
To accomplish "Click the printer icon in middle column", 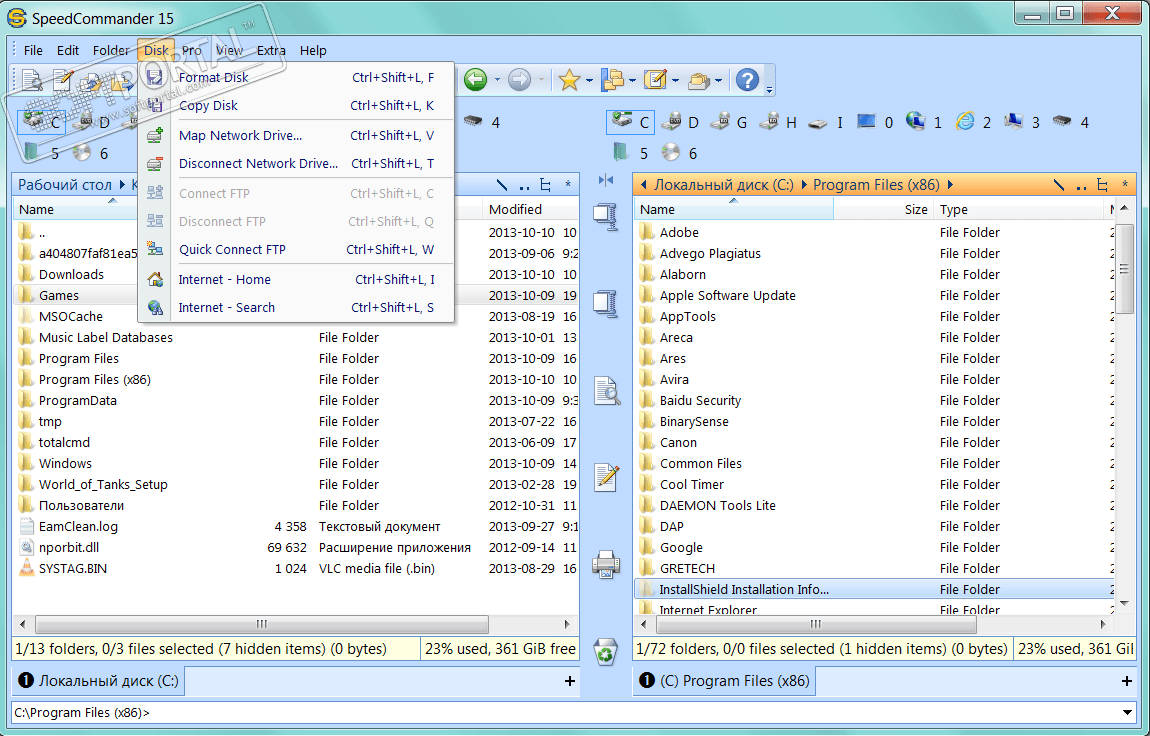I will tap(607, 564).
